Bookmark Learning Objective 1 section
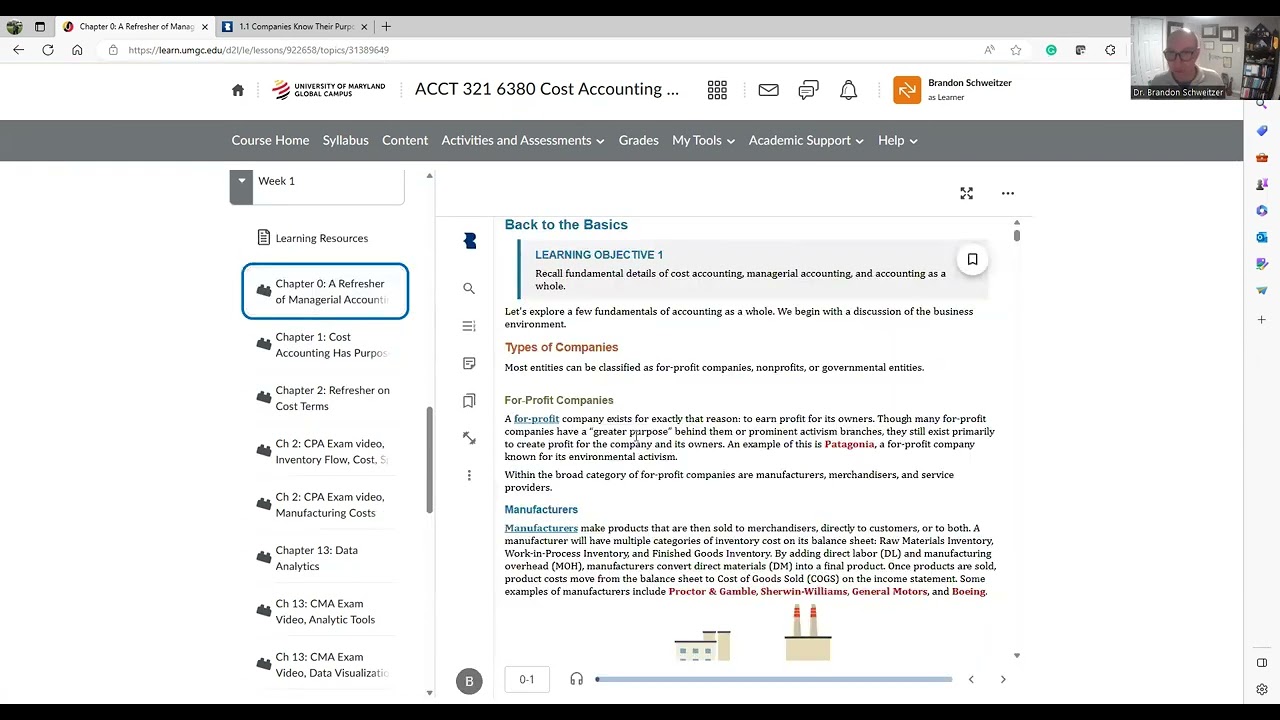This screenshot has width=1280, height=720. click(x=972, y=260)
